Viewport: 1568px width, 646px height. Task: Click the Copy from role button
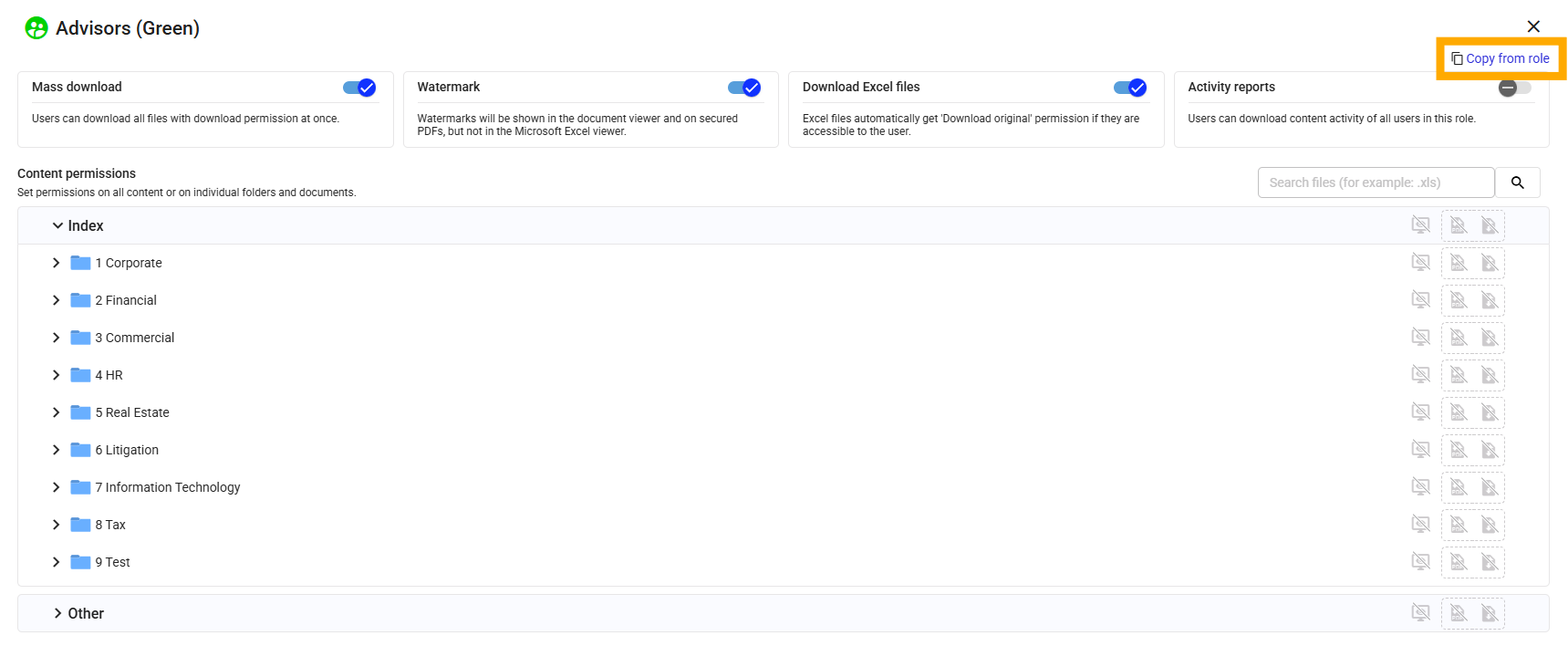pos(1501,58)
